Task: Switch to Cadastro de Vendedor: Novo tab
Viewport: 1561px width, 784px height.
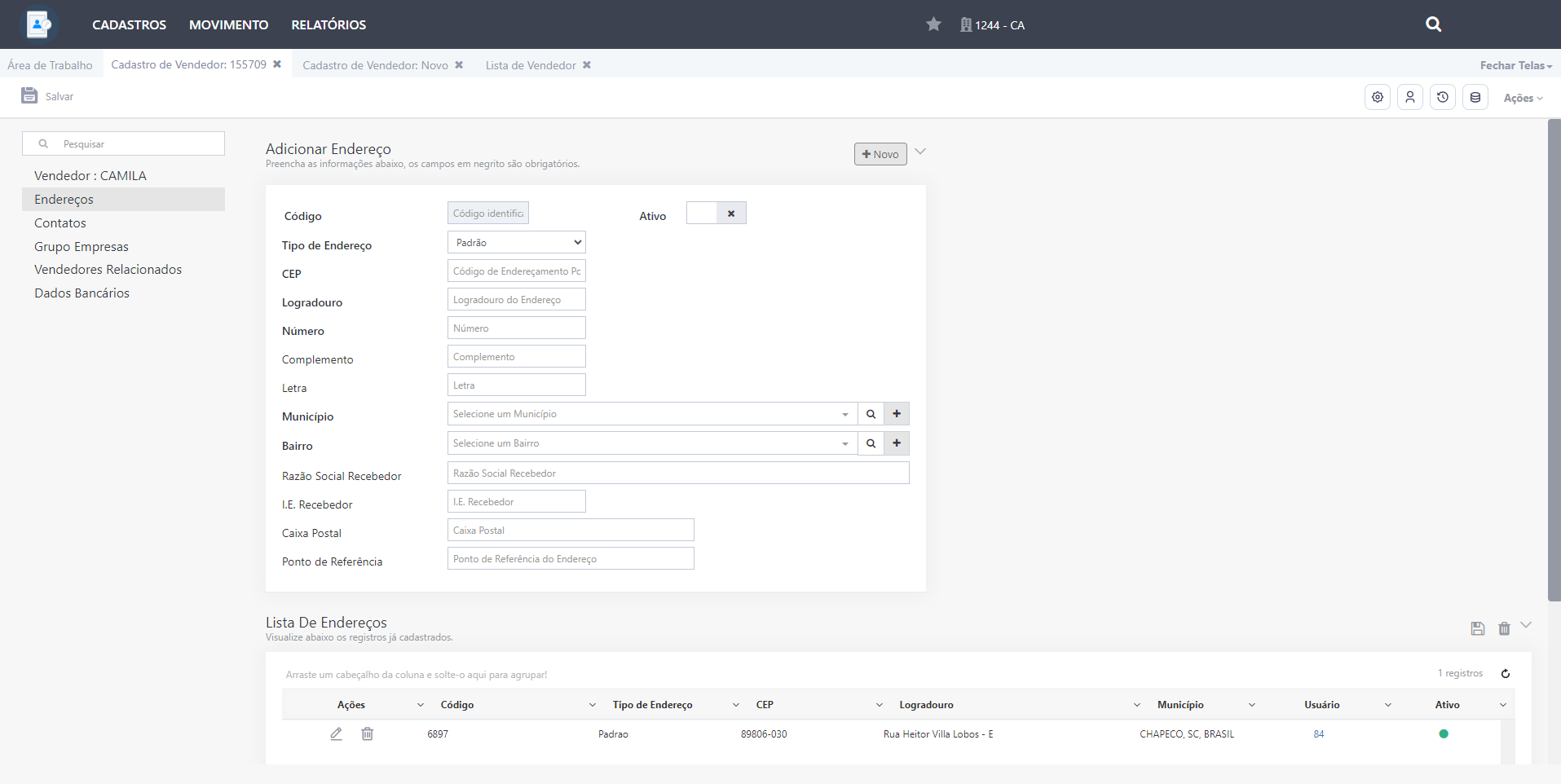Action: [375, 65]
